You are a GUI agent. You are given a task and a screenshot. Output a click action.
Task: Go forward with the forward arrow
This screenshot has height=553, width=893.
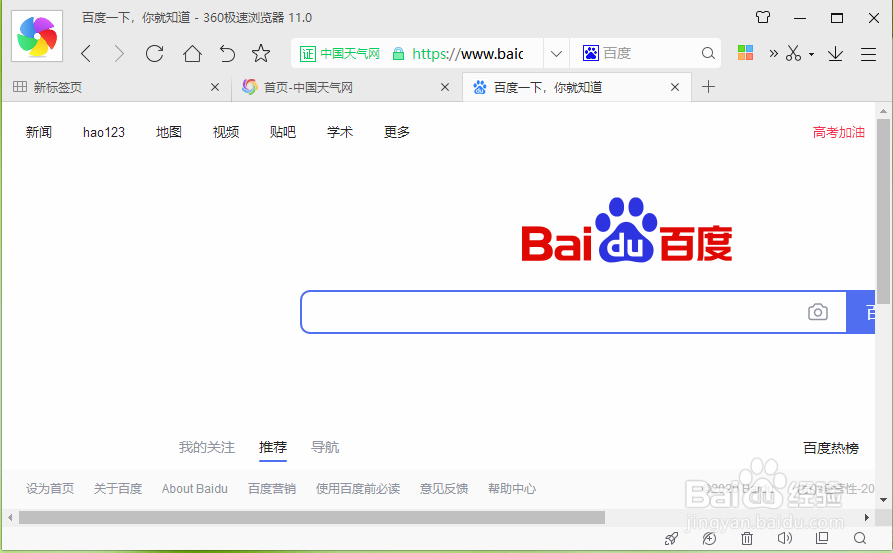(x=119, y=54)
